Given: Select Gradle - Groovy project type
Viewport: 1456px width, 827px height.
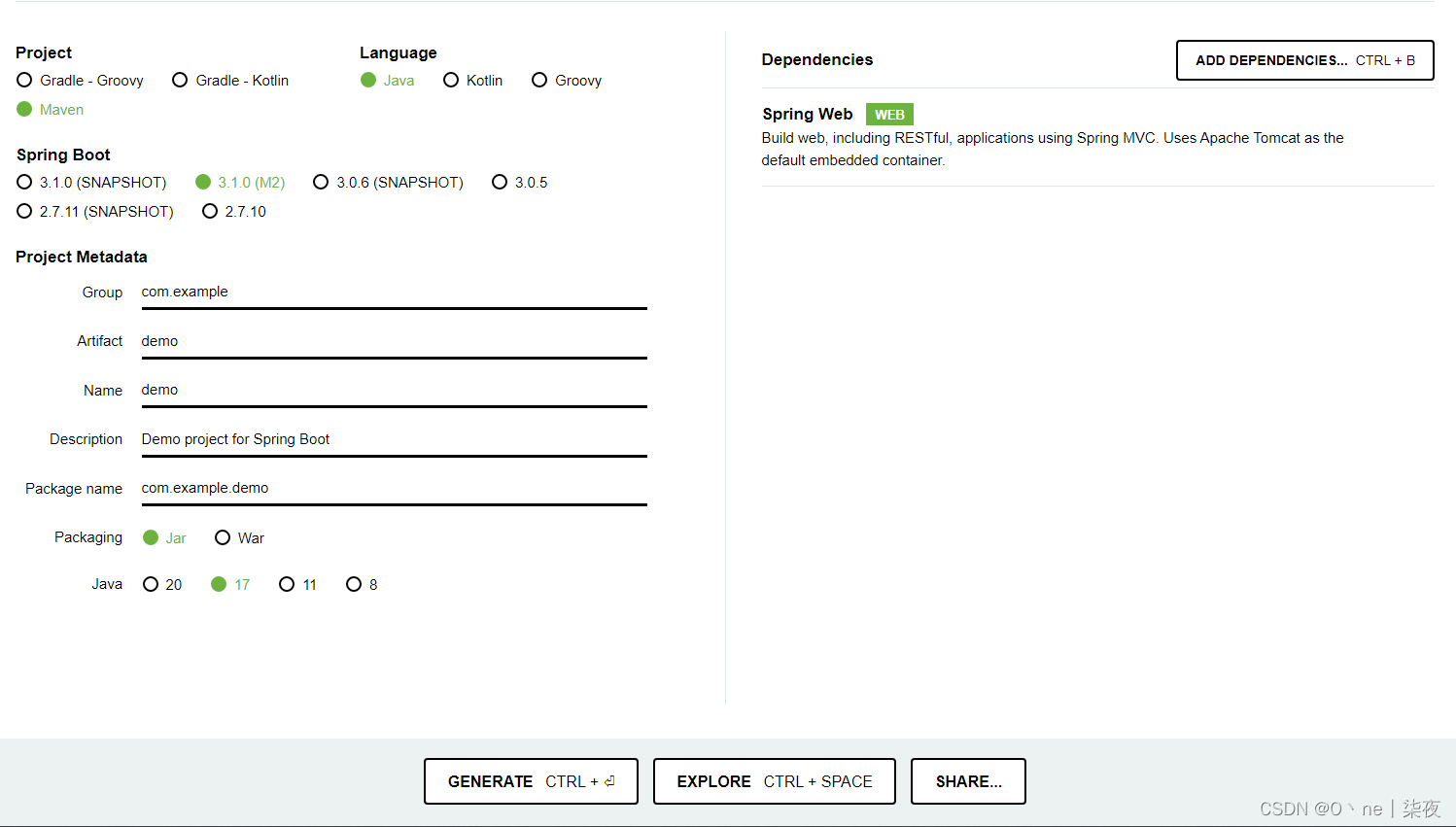Looking at the screenshot, I should [80, 81].
